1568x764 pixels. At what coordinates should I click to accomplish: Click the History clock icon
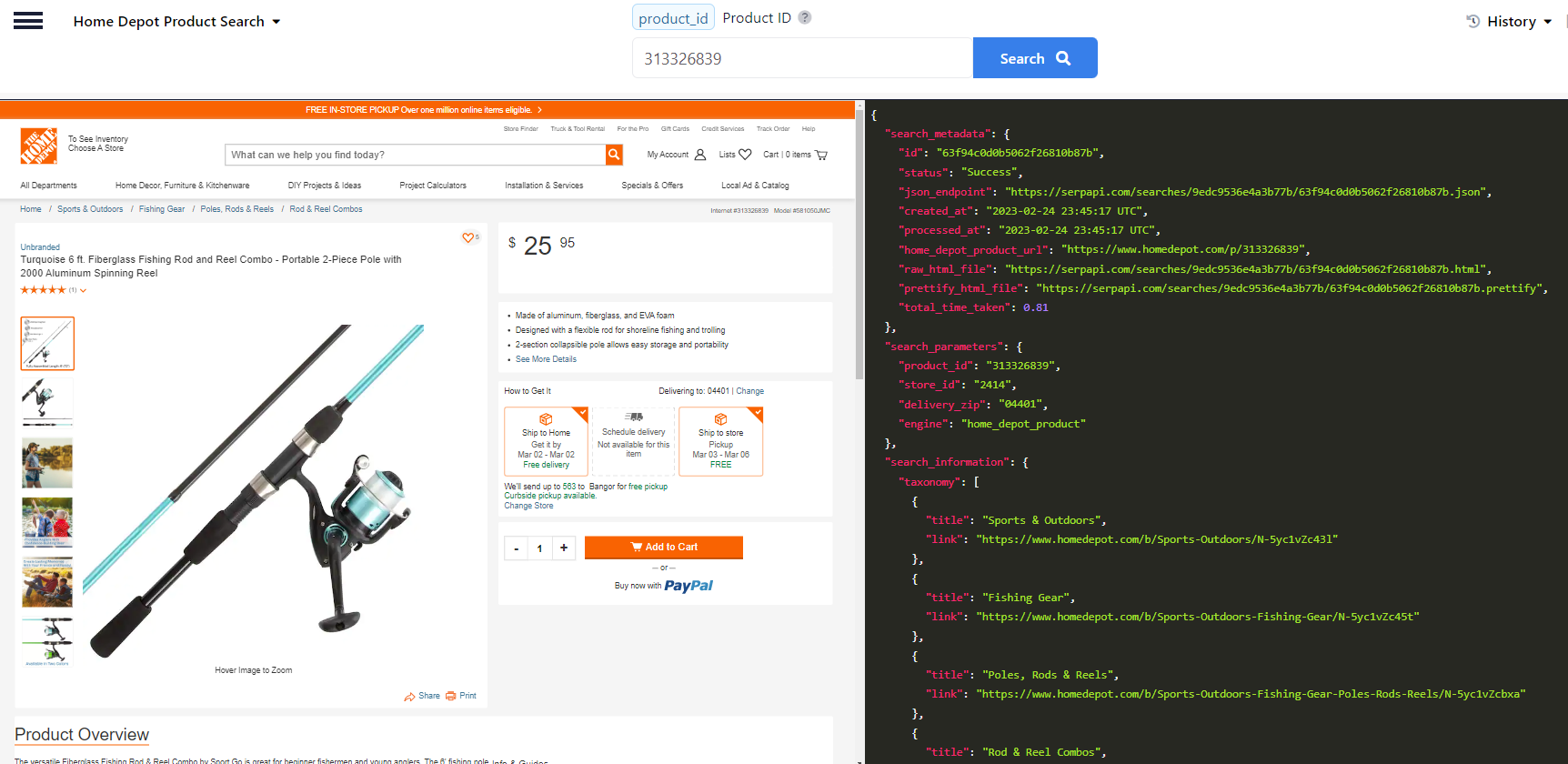click(1473, 22)
